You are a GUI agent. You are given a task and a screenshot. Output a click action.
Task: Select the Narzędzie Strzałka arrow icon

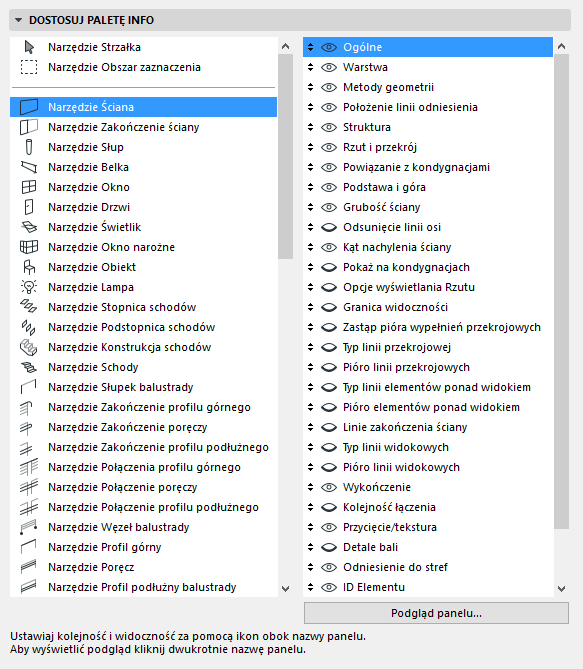point(29,47)
